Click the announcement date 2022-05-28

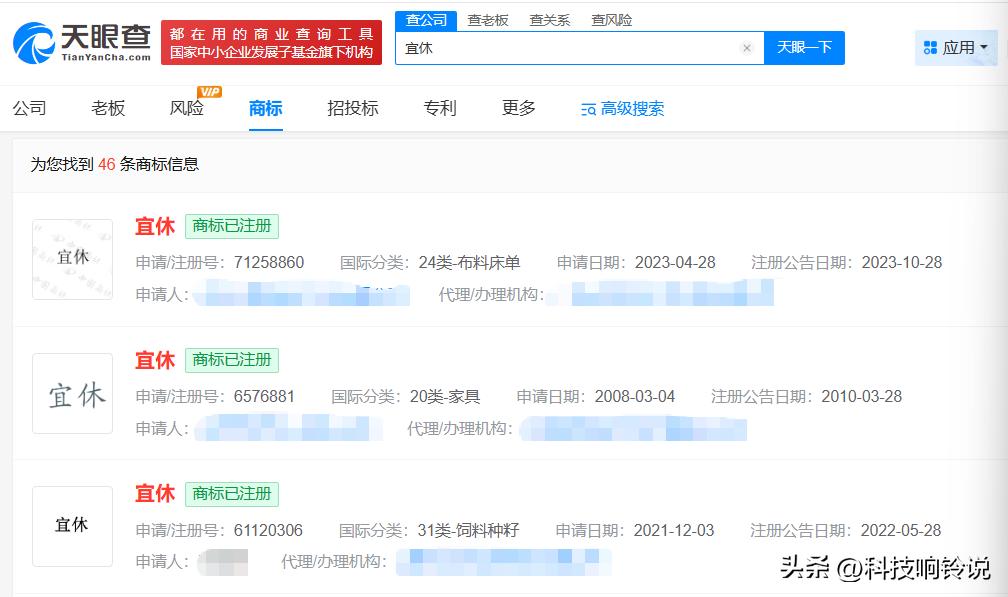coord(901,530)
